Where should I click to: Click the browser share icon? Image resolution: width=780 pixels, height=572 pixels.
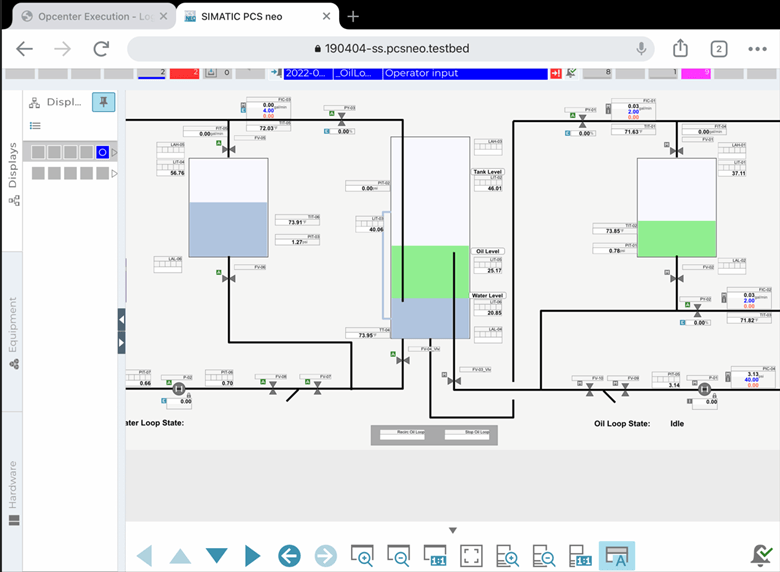(x=680, y=48)
